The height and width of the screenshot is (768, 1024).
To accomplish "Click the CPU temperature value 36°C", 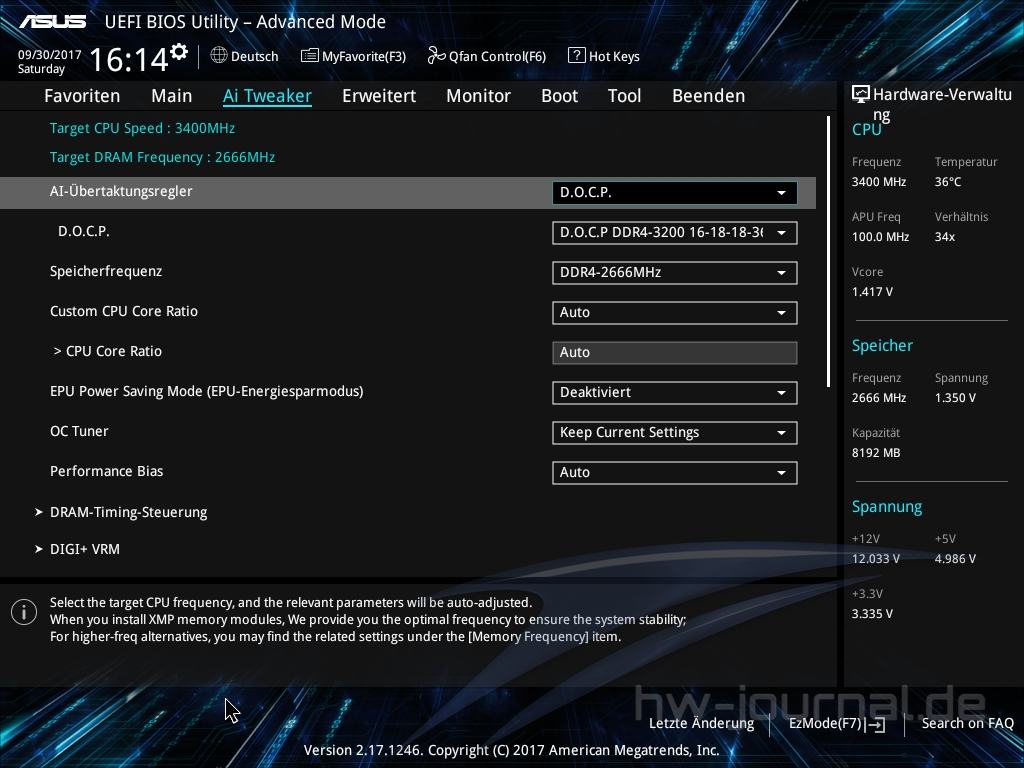I will (x=948, y=182).
